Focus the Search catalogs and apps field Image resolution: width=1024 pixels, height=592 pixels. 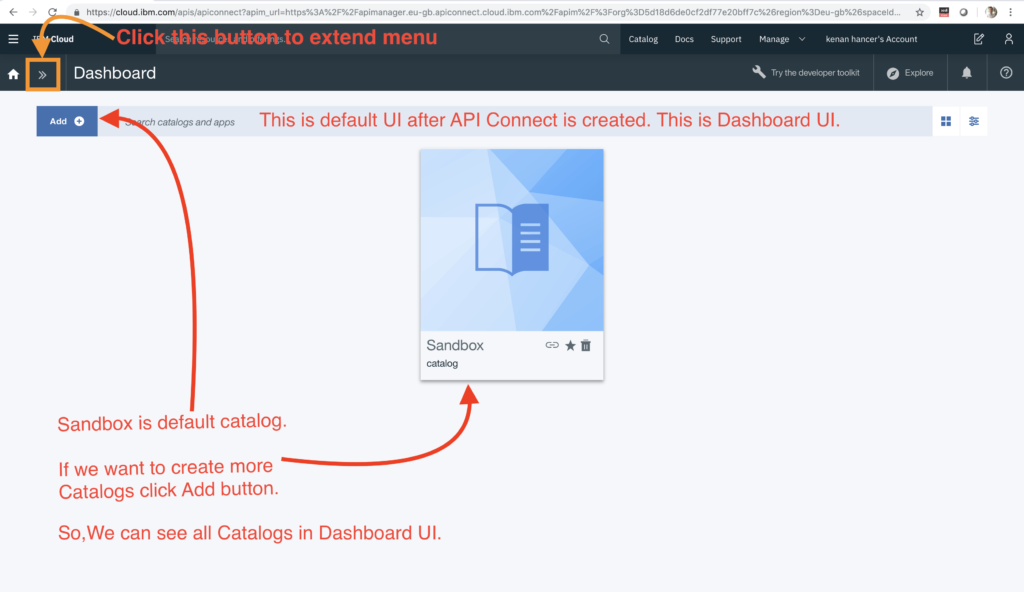[x=515, y=122]
